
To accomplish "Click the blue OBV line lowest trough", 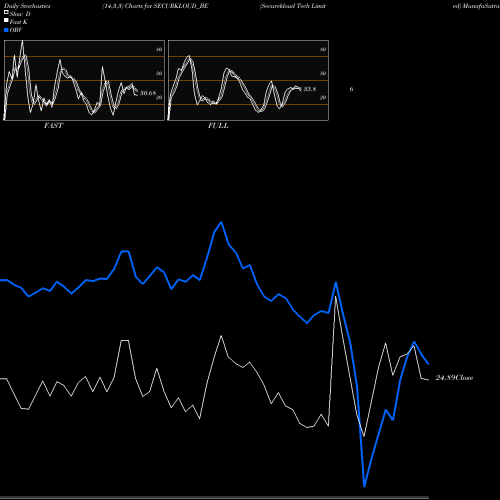I will [x=364, y=486].
